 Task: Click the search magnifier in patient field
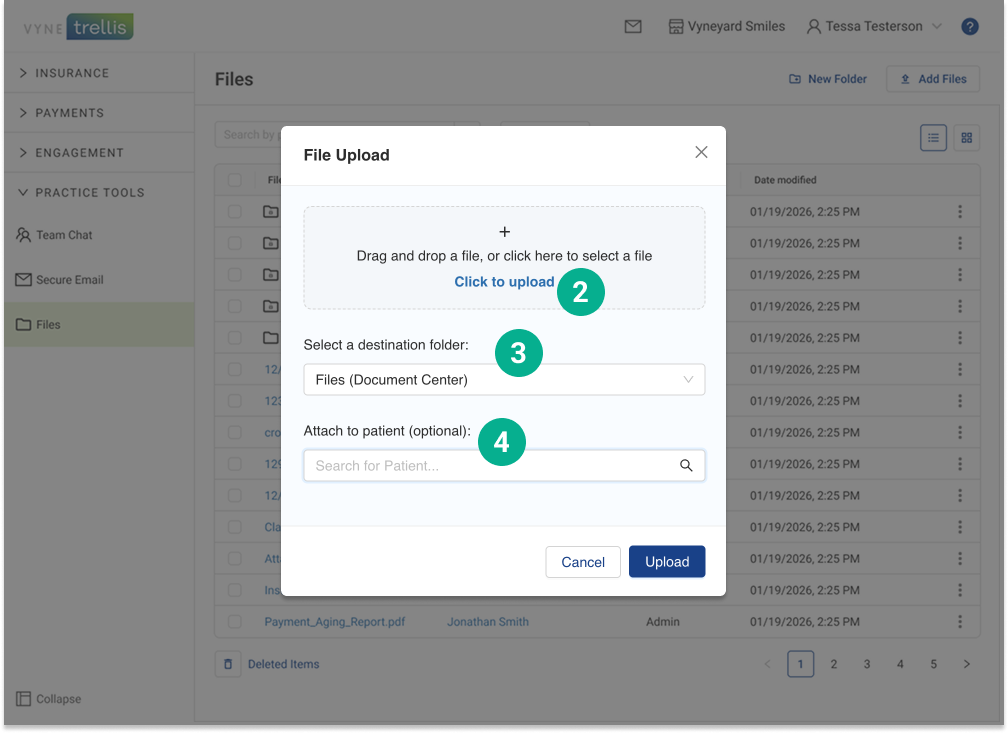pos(686,466)
